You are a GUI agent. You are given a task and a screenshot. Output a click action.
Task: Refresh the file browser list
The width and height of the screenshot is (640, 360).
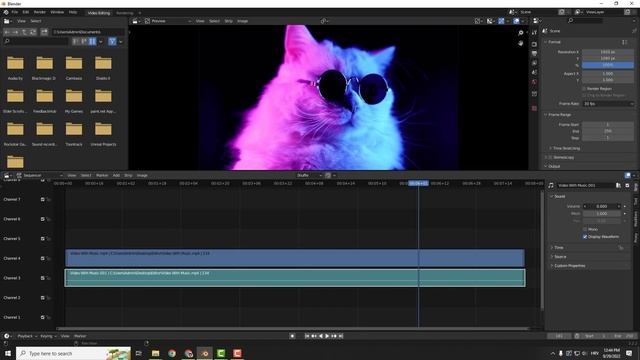tap(33, 32)
